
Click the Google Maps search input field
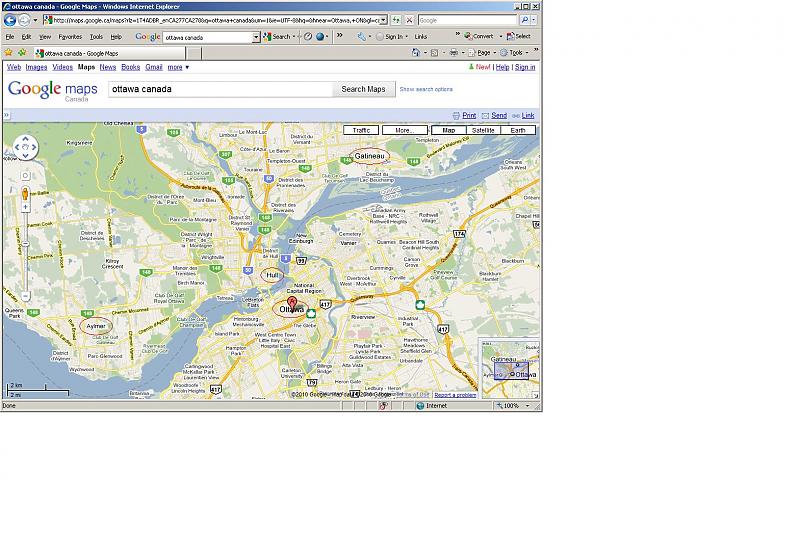pos(220,89)
